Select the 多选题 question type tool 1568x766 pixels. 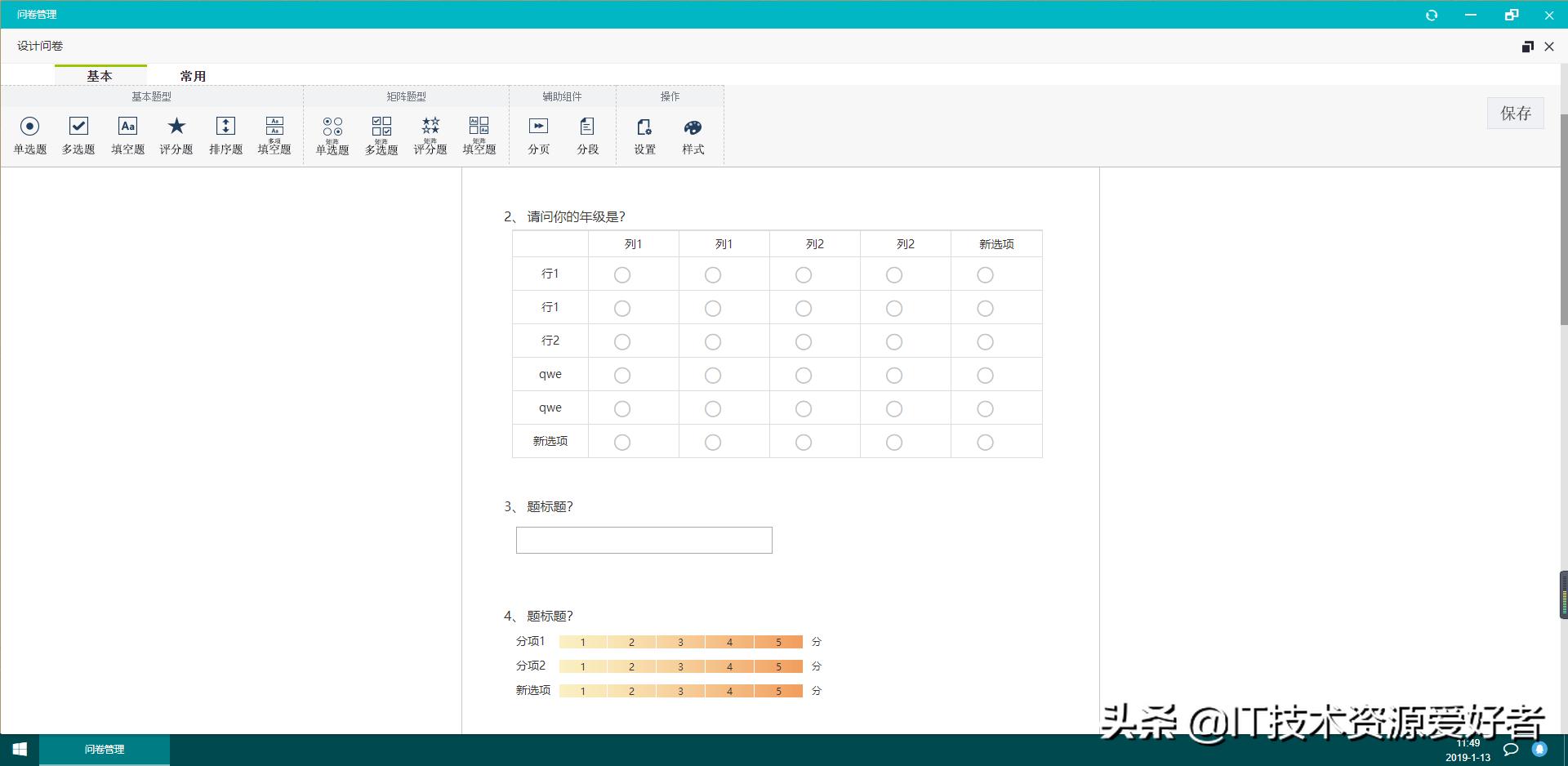pos(78,134)
